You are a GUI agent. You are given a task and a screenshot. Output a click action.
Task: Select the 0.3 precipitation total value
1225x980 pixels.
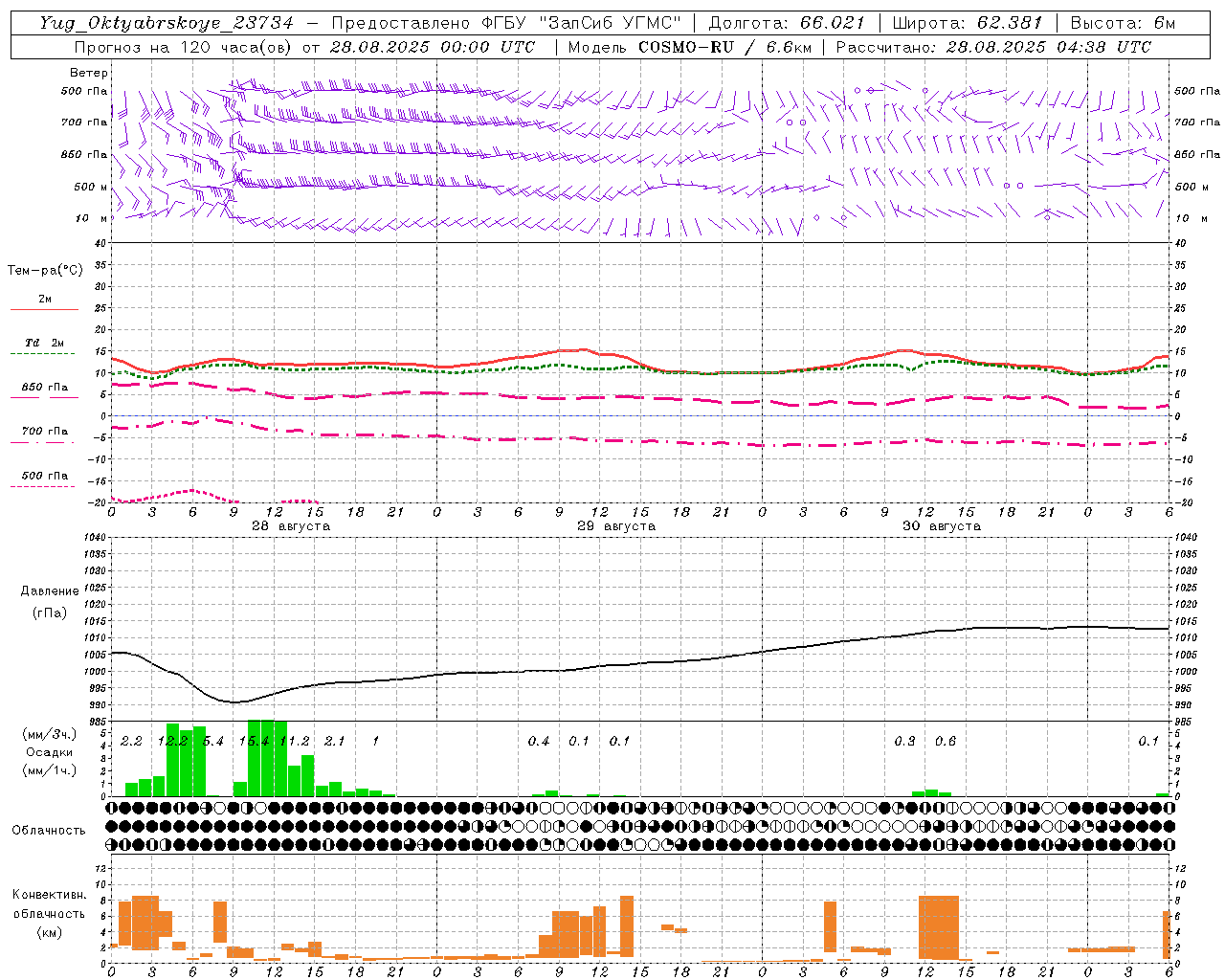coord(904,741)
